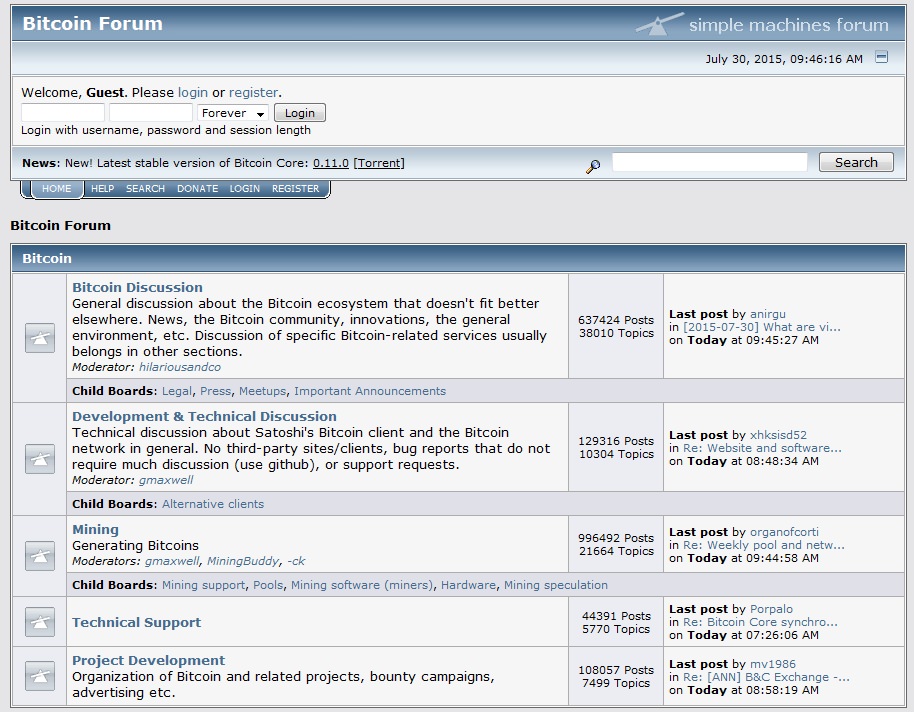
Task: Open the [2015-07-30] What are vi... thread
Action: pos(762,327)
